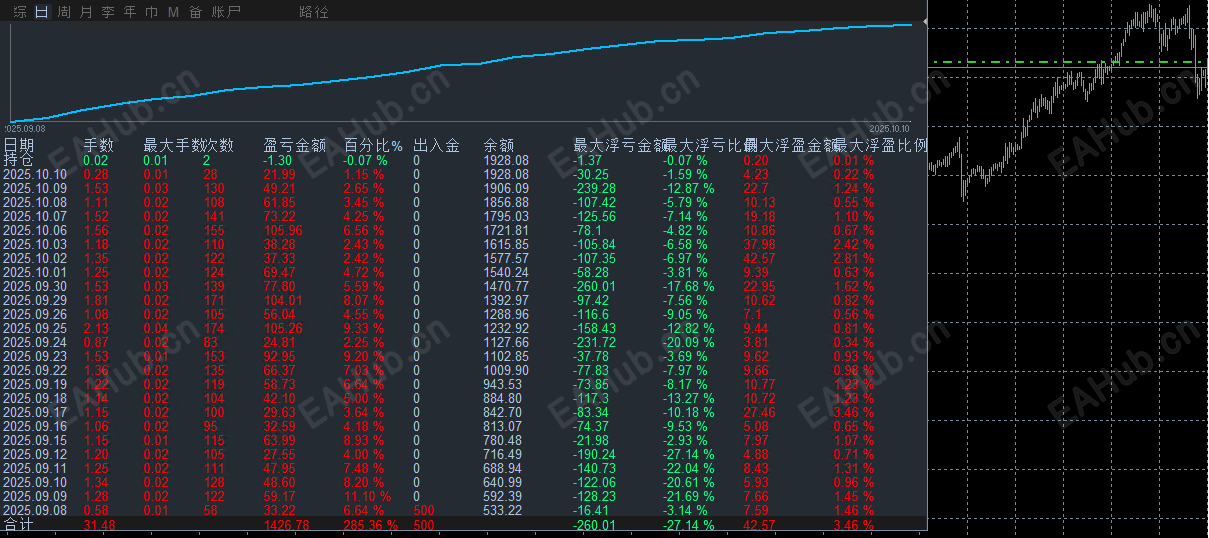Click the 出入金 column header
The width and height of the screenshot is (1209, 538).
click(x=436, y=145)
